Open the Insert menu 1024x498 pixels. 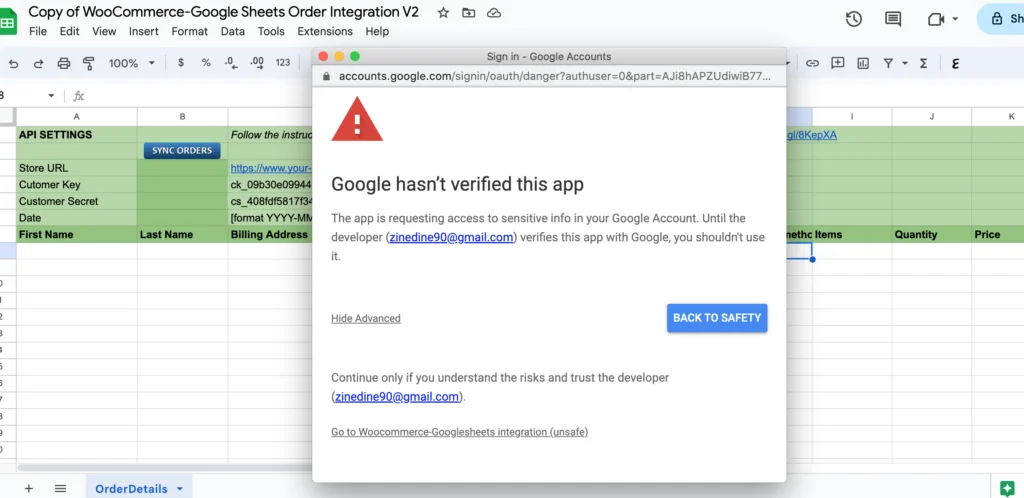[x=144, y=31]
